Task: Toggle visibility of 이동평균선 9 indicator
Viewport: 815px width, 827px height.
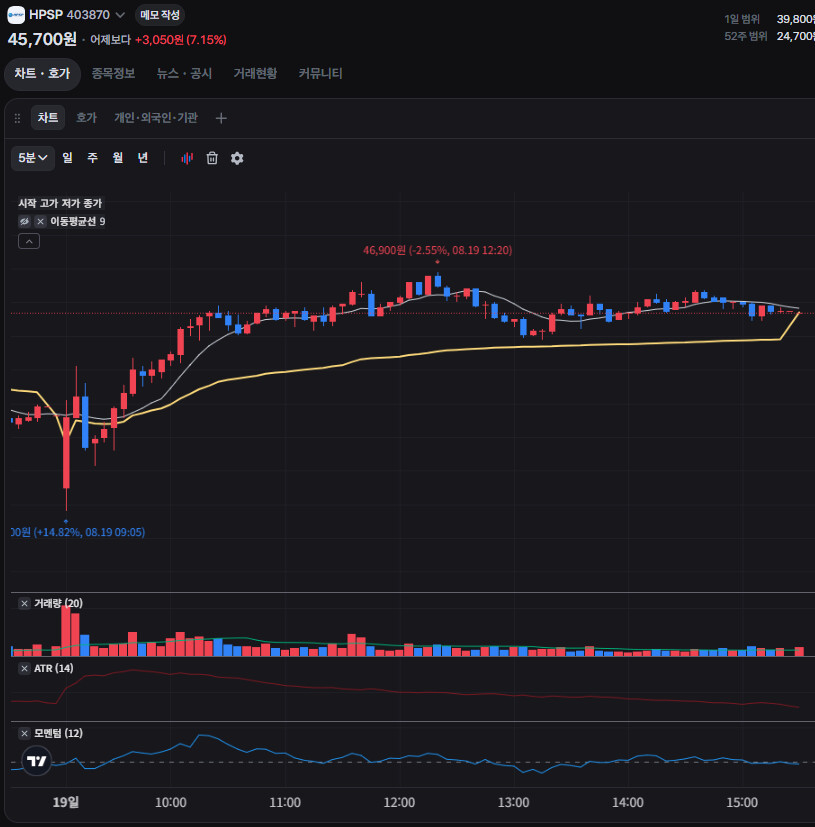Action: click(24, 222)
